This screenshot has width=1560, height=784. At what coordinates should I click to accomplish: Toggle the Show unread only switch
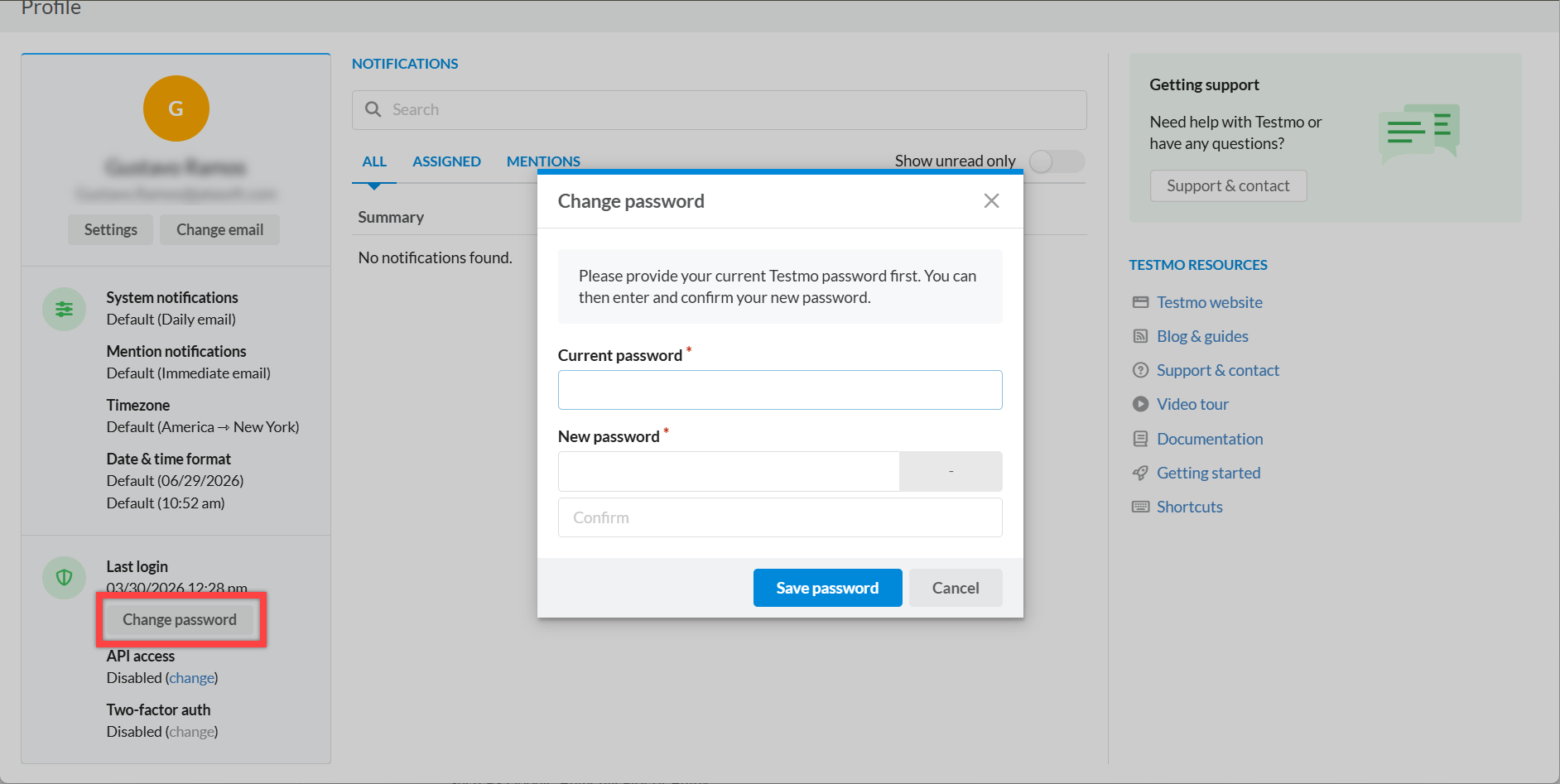pyautogui.click(x=1057, y=161)
